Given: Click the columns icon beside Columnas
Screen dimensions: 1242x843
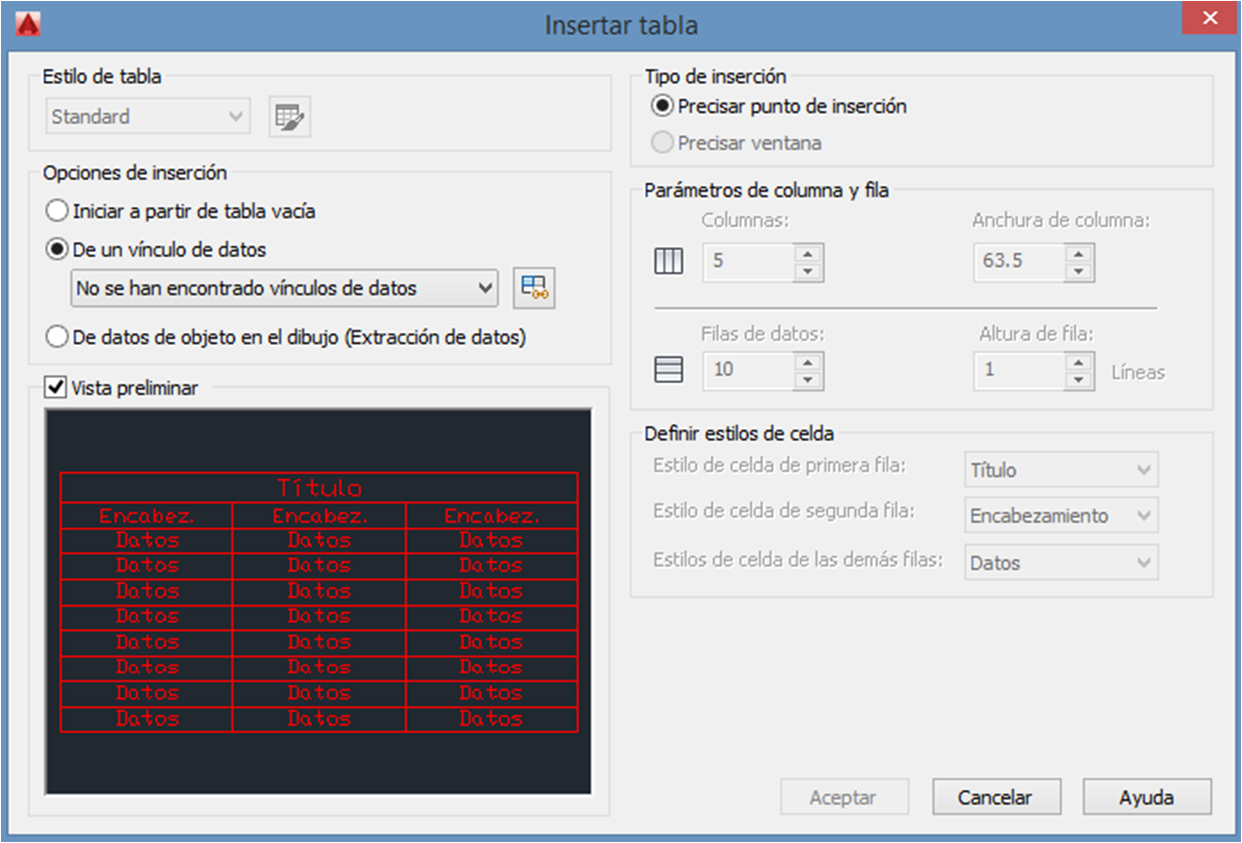Looking at the screenshot, I should click(668, 262).
